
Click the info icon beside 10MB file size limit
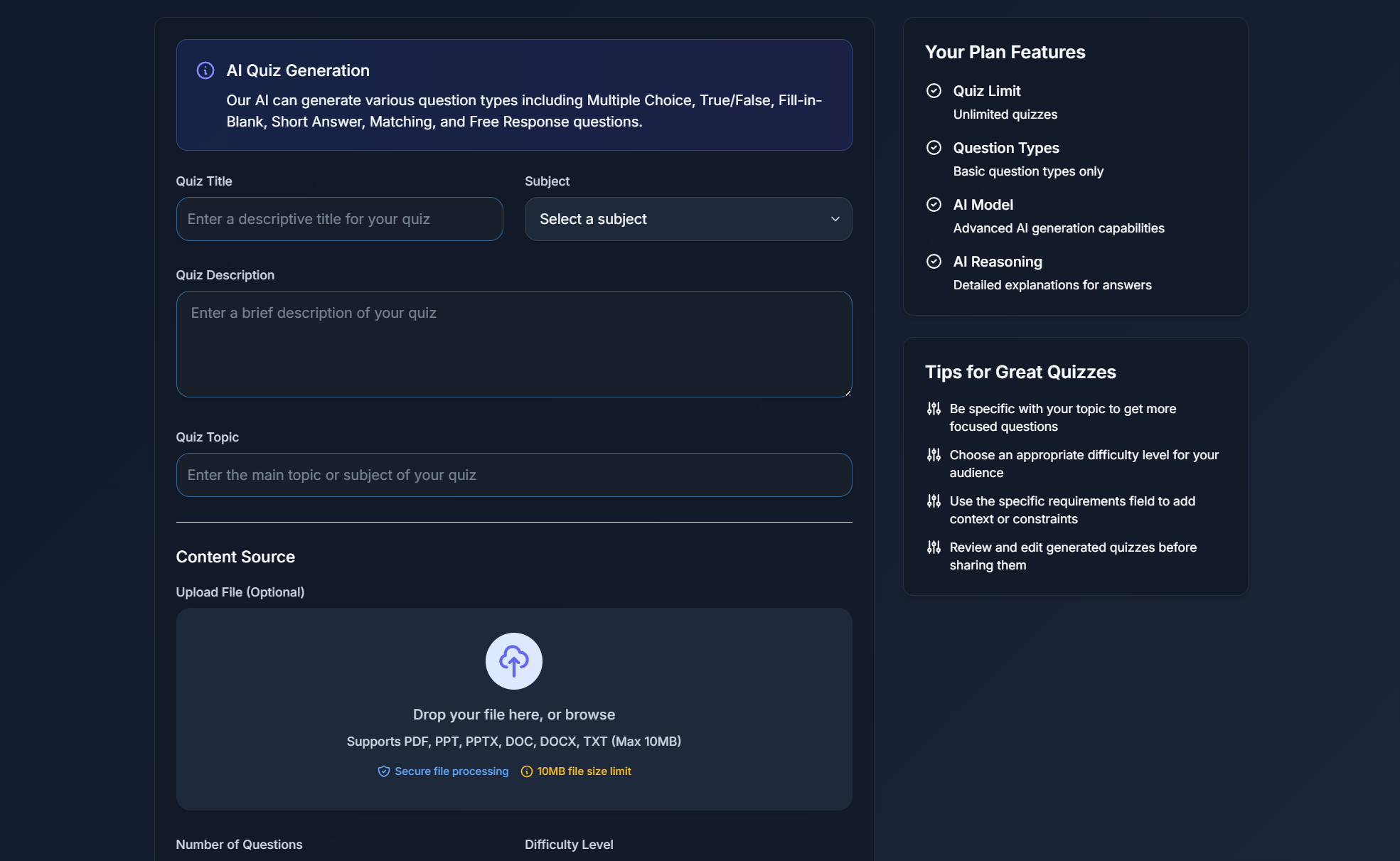(x=526, y=771)
